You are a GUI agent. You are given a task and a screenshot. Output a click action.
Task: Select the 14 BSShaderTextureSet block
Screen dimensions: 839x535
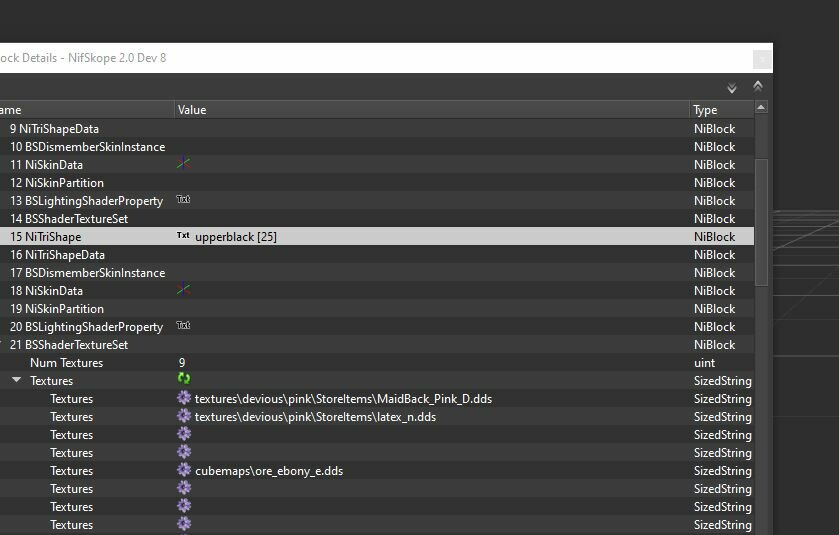coord(377,219)
